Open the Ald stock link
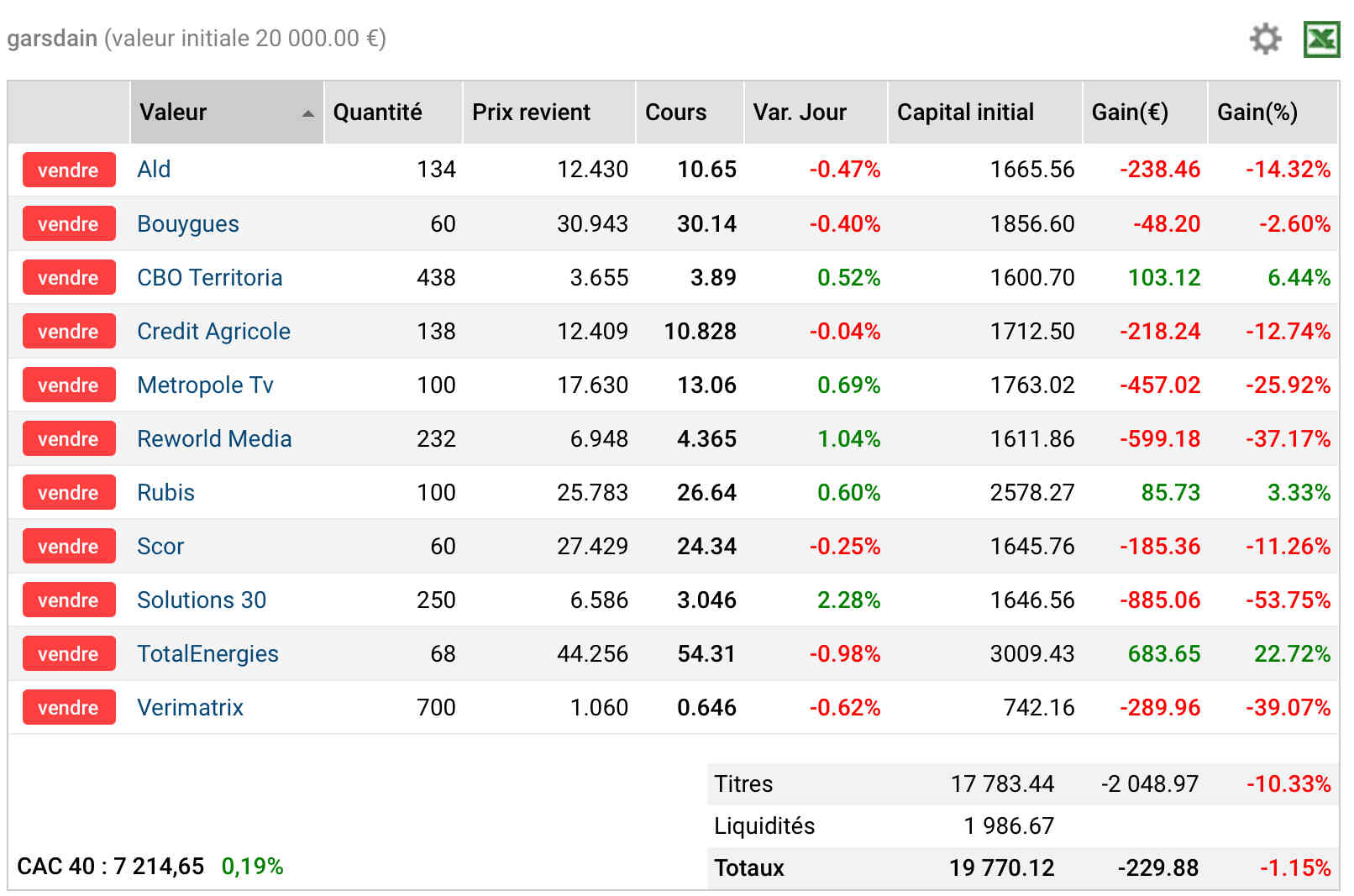The image size is (1354, 896). point(154,169)
